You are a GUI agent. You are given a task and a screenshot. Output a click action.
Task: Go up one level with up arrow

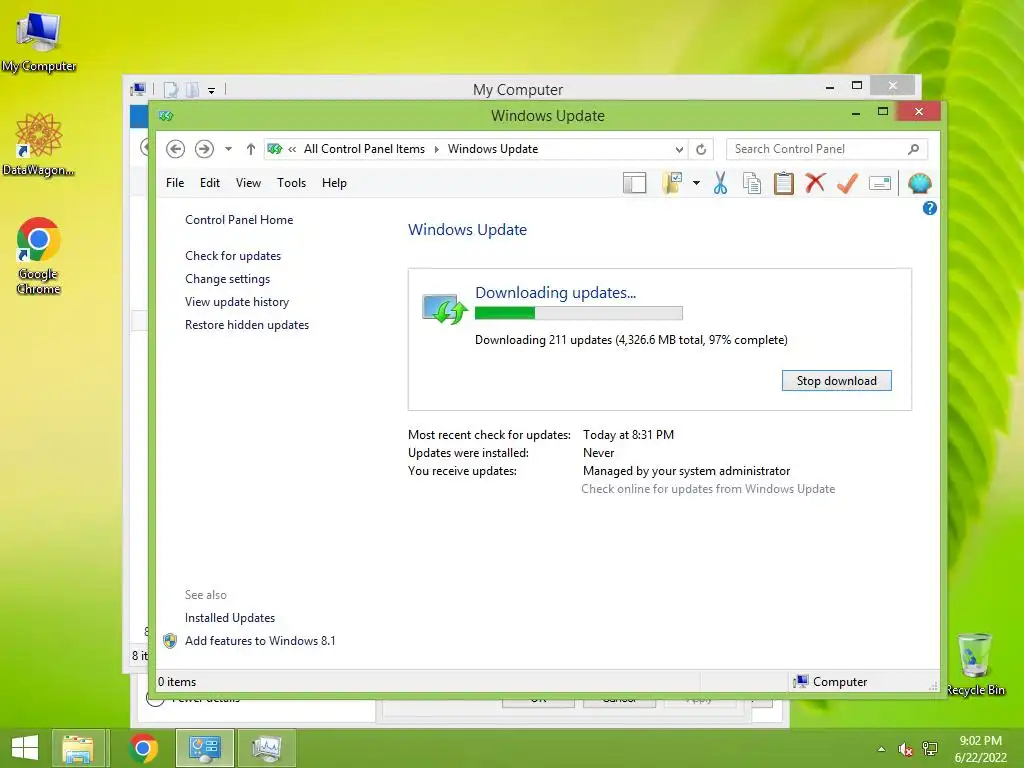click(x=251, y=149)
